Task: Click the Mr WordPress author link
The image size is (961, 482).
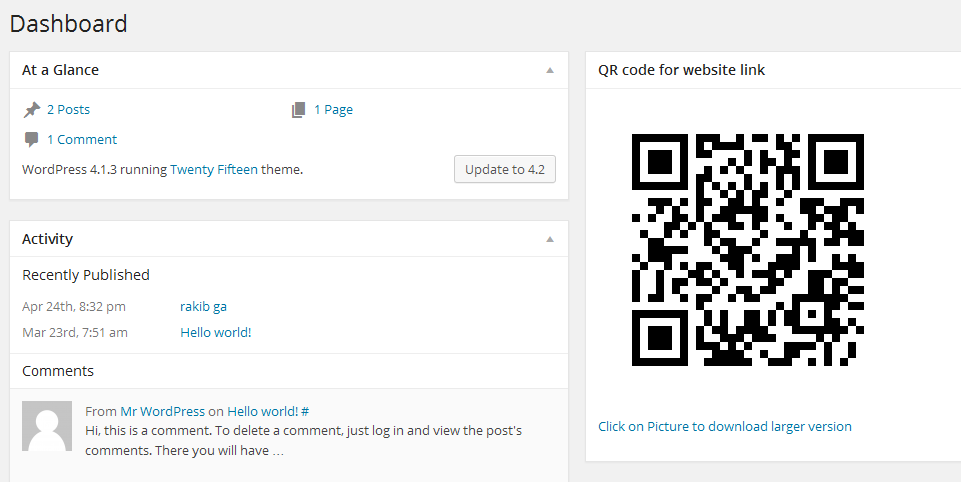Action: coord(162,411)
